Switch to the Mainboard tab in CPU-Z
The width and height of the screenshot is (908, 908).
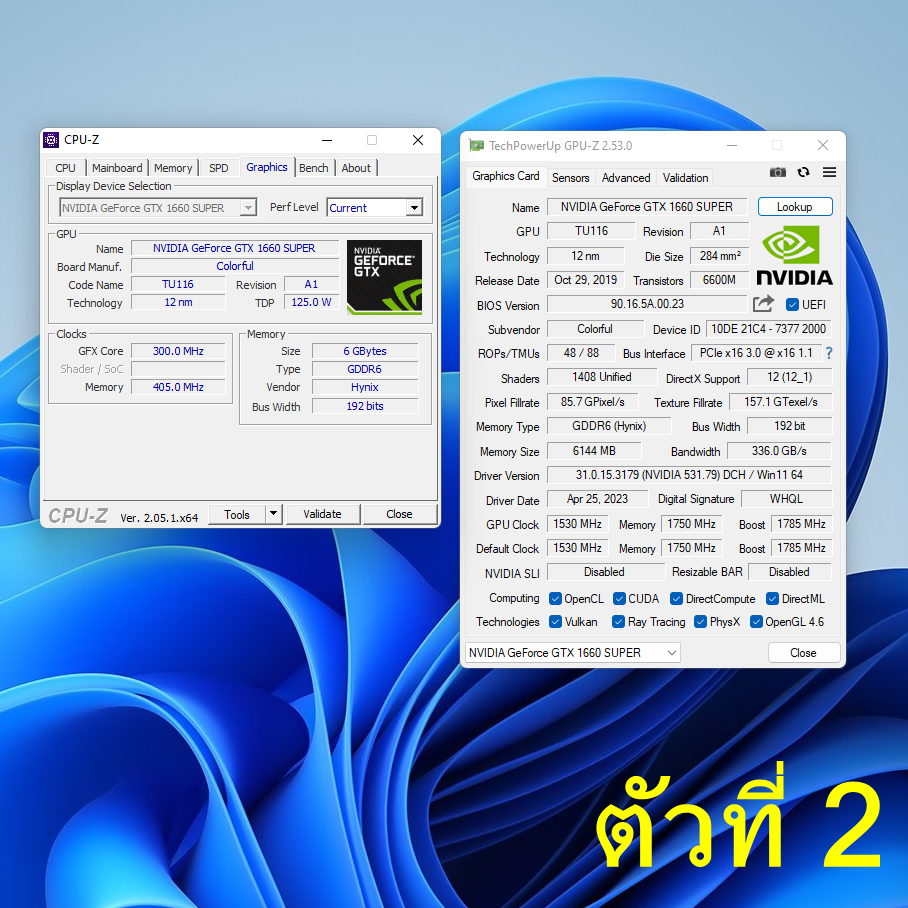pyautogui.click(x=117, y=168)
